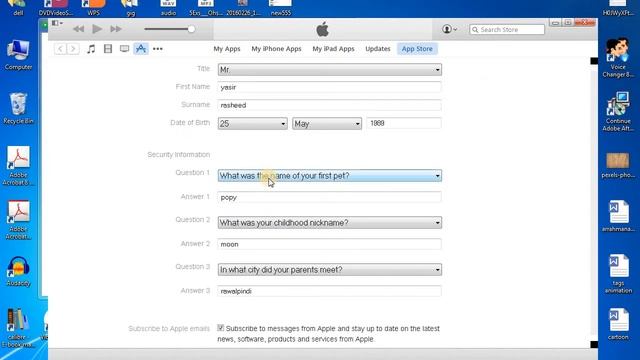Screen dimensions: 640x360
Task: Open the DVDVideoSoft desktop shortcut
Action: point(56,8)
